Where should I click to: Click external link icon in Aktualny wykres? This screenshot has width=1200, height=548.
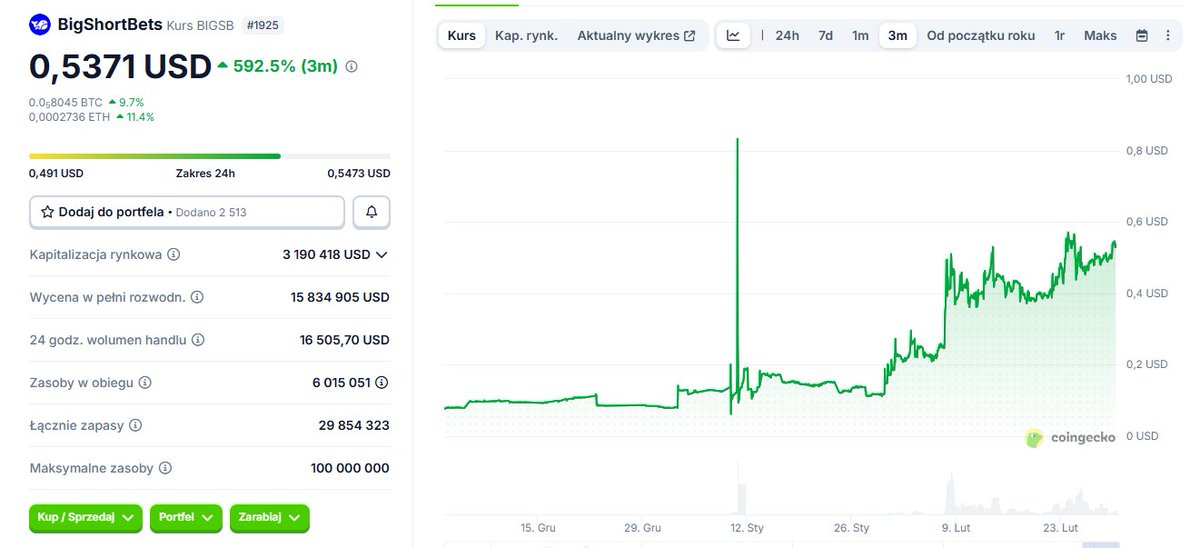click(x=689, y=36)
